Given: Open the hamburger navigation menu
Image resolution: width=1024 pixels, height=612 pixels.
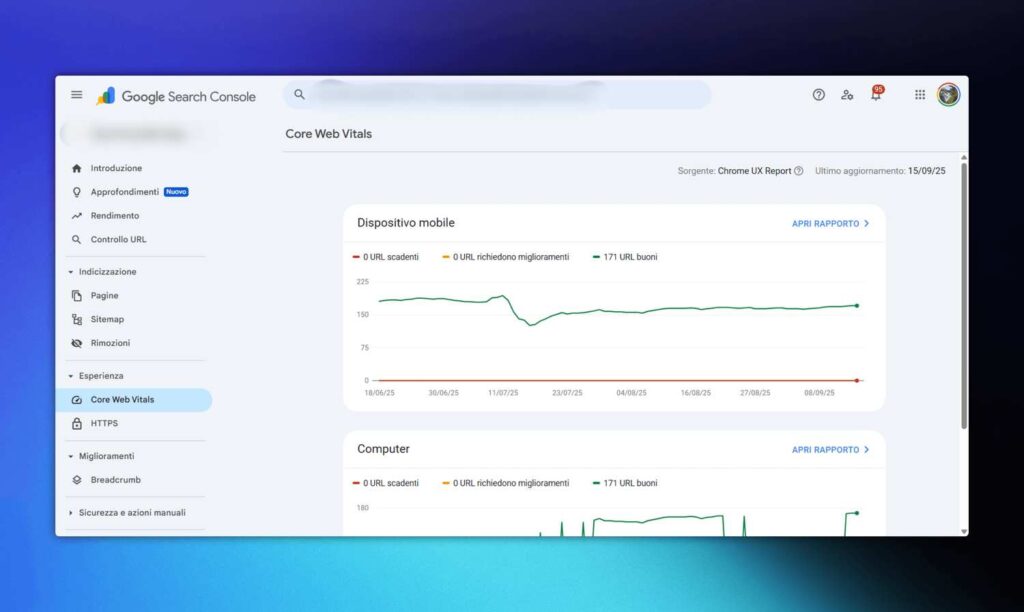Looking at the screenshot, I should [x=77, y=94].
